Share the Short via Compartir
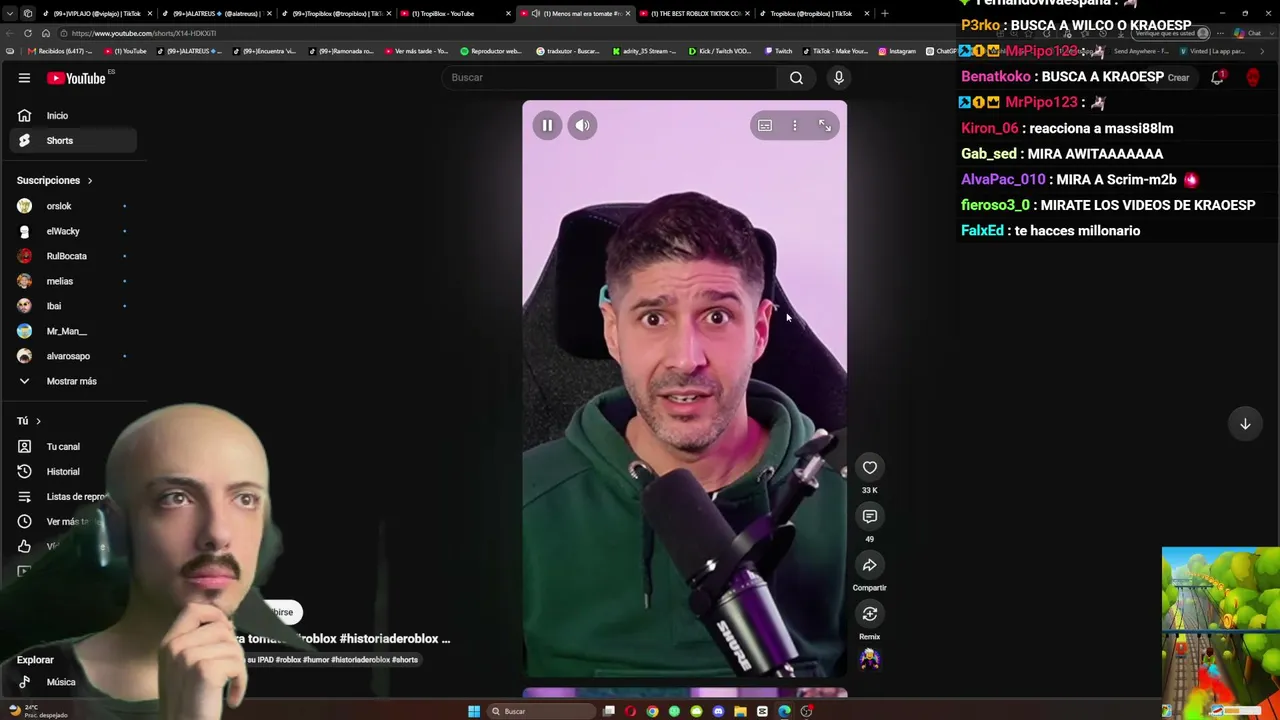 (x=870, y=565)
